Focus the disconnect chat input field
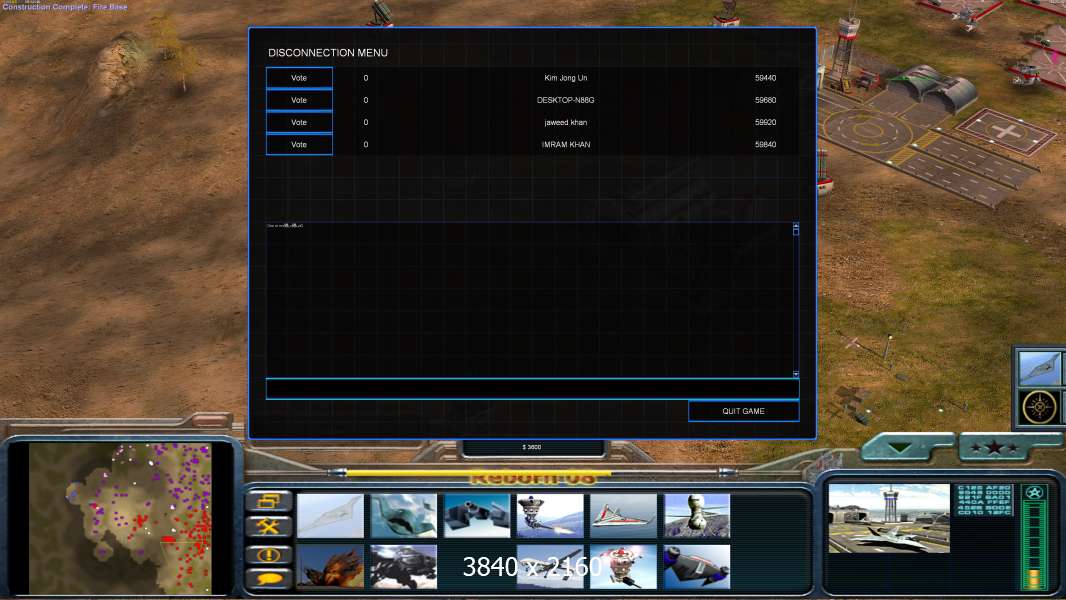 pos(532,389)
